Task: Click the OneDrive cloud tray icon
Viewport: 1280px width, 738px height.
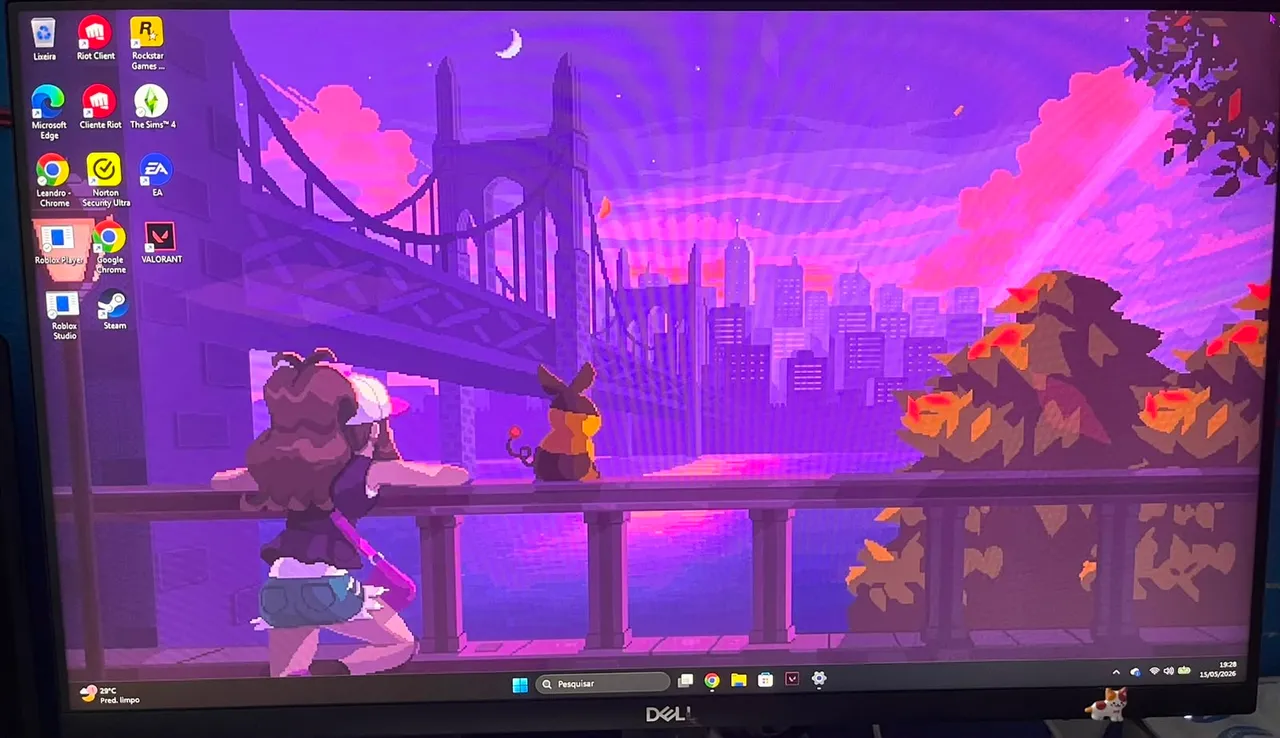Action: pyautogui.click(x=1135, y=672)
